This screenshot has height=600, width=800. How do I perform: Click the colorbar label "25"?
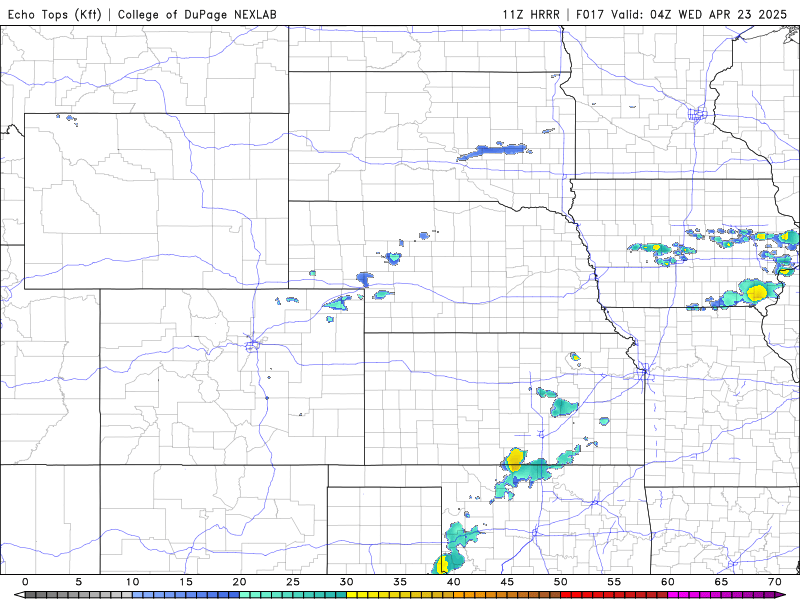[293, 582]
